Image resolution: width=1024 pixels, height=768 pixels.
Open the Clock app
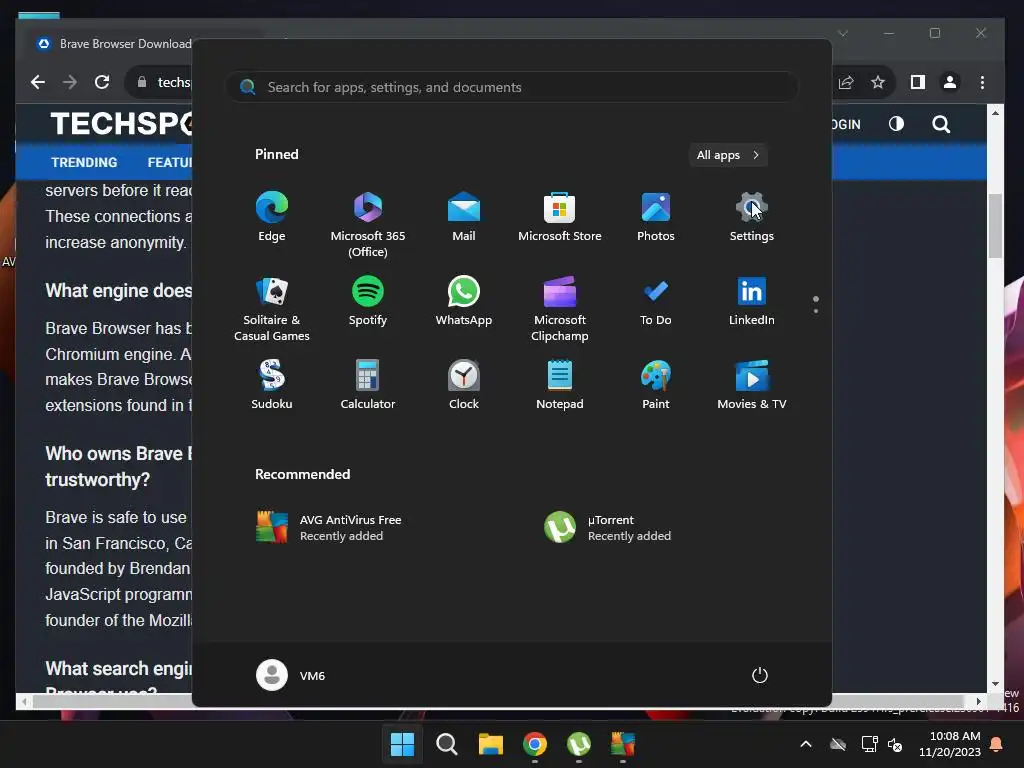click(x=464, y=385)
